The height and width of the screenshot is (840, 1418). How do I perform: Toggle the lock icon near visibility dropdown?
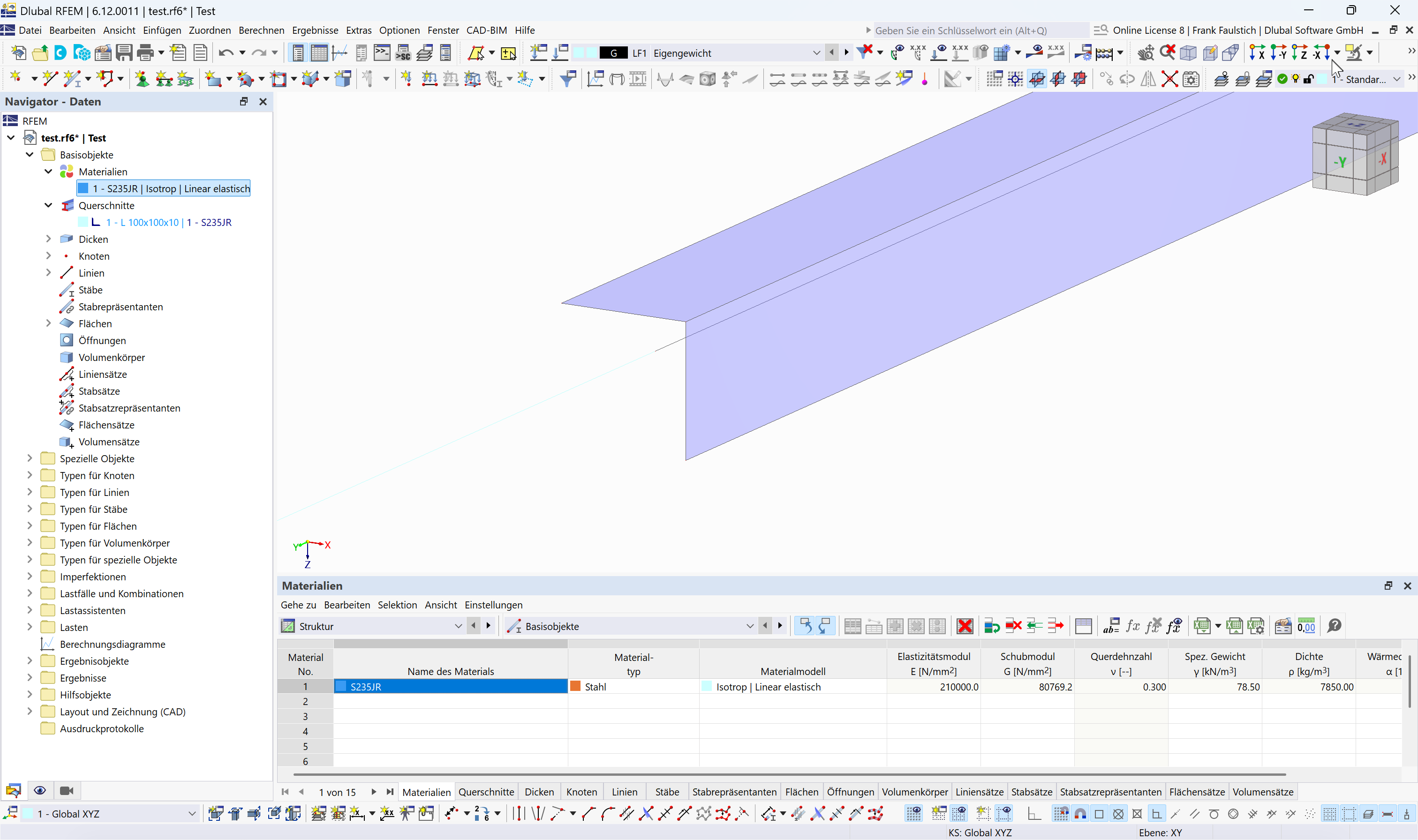coord(1308,79)
